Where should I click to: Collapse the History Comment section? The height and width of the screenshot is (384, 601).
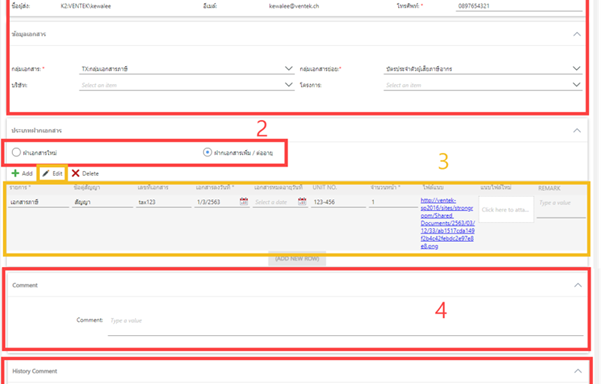point(578,371)
